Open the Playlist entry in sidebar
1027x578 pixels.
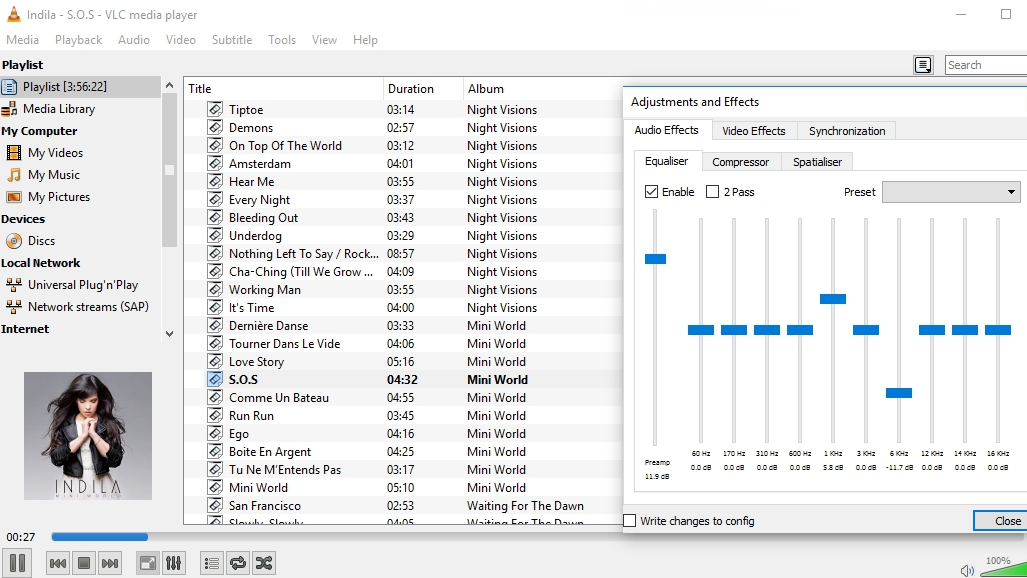click(x=80, y=87)
